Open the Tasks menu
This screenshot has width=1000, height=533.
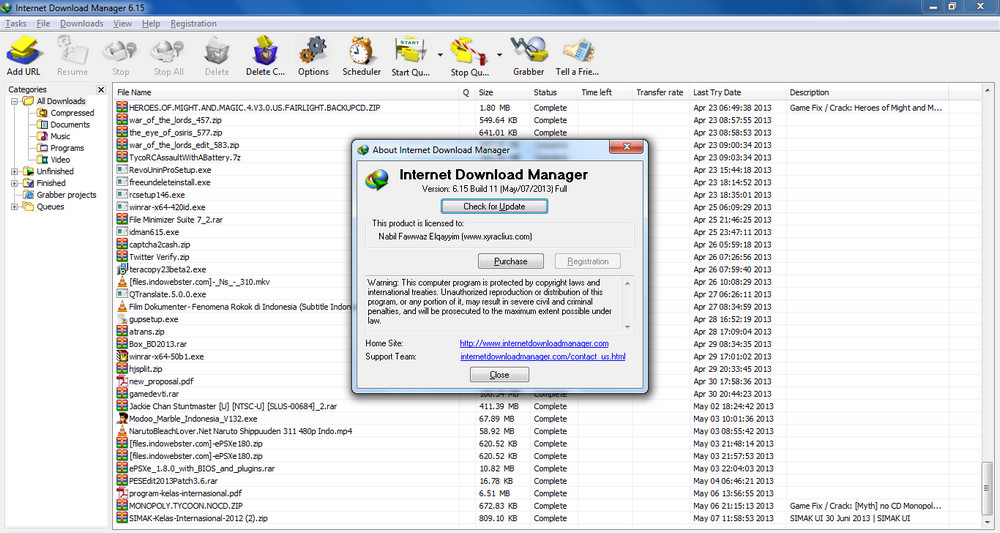pyautogui.click(x=16, y=24)
